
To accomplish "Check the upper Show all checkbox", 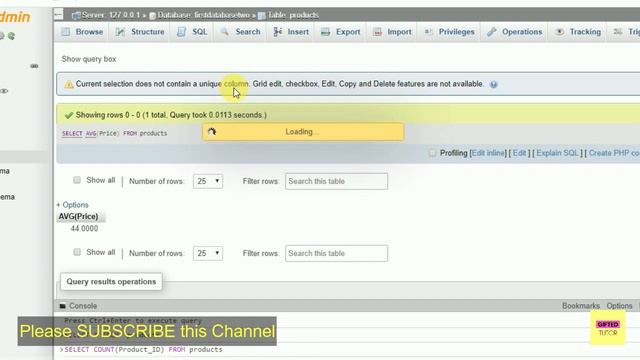I will [77, 180].
